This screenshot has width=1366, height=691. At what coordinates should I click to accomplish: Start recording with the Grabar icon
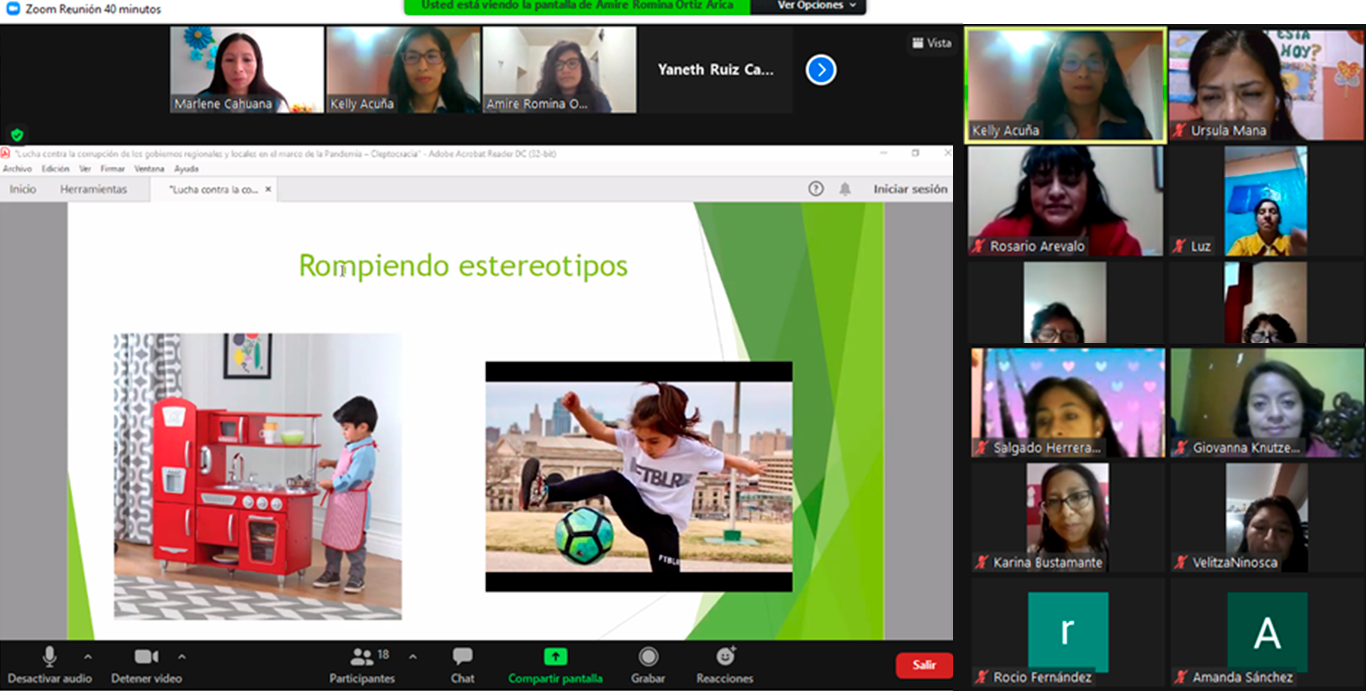pos(648,657)
